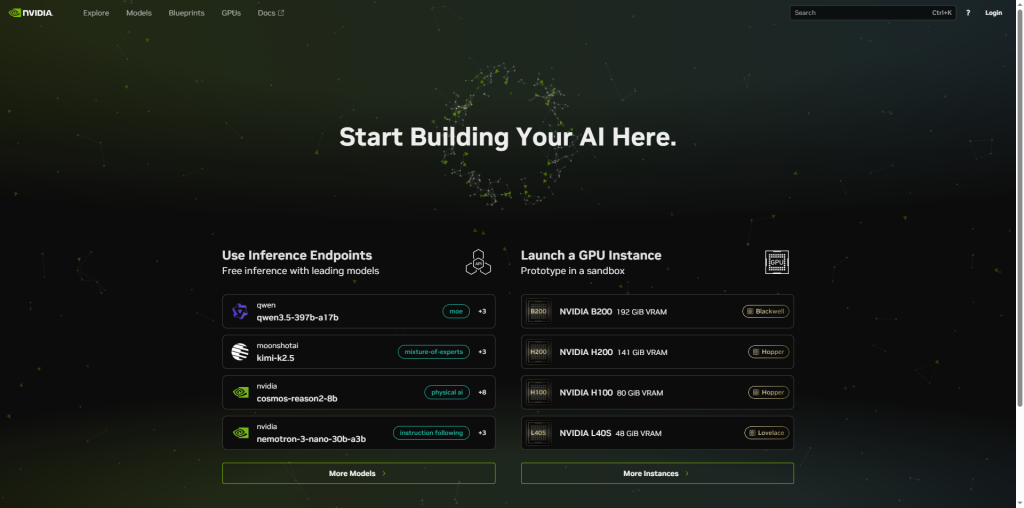Focus the Search input field

coord(858,13)
